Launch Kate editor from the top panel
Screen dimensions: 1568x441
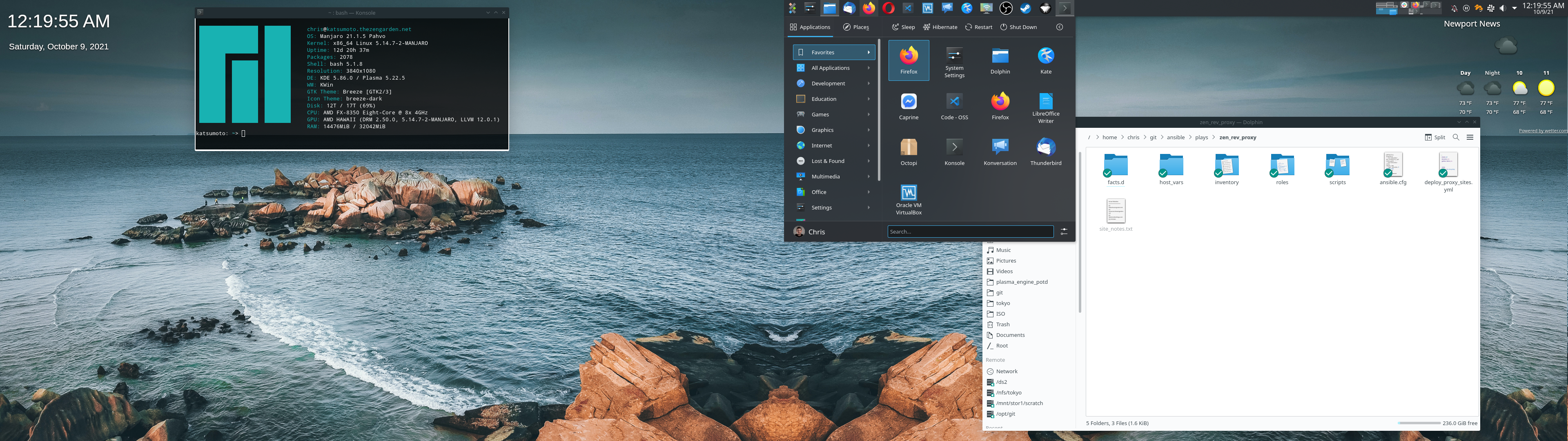tap(967, 8)
